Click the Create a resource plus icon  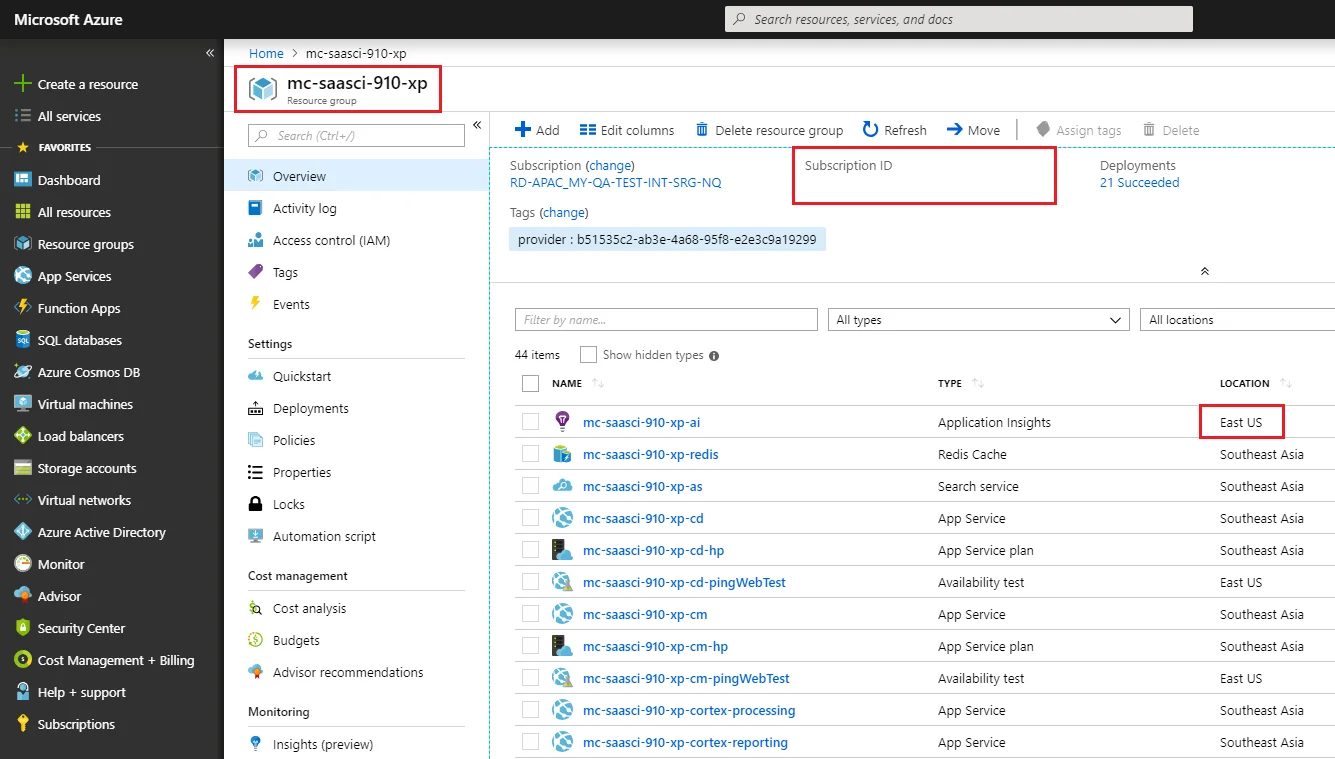point(23,84)
